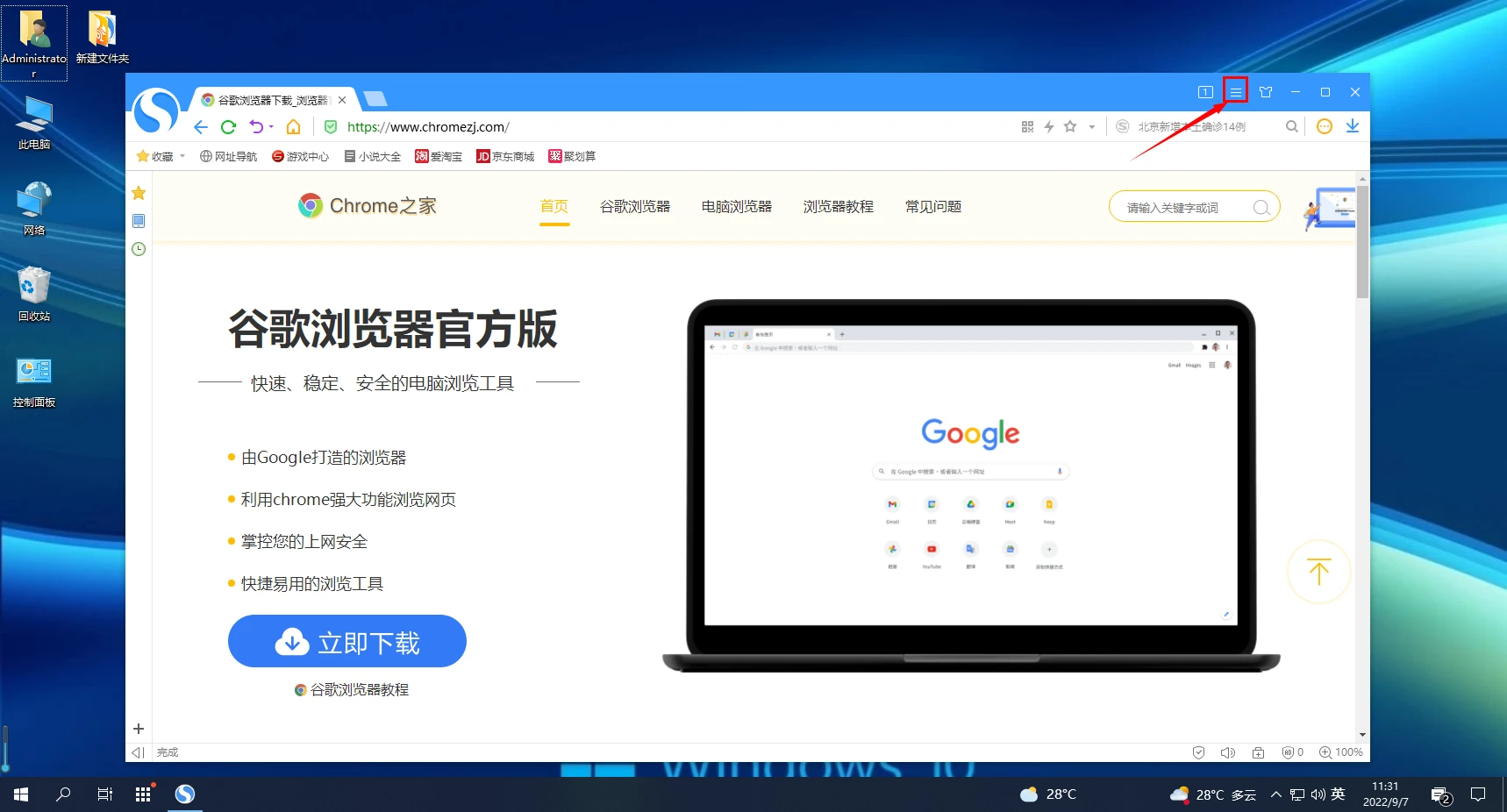The width and height of the screenshot is (1507, 812).
Task: Open 控制面板 desktop icon
Action: [34, 381]
